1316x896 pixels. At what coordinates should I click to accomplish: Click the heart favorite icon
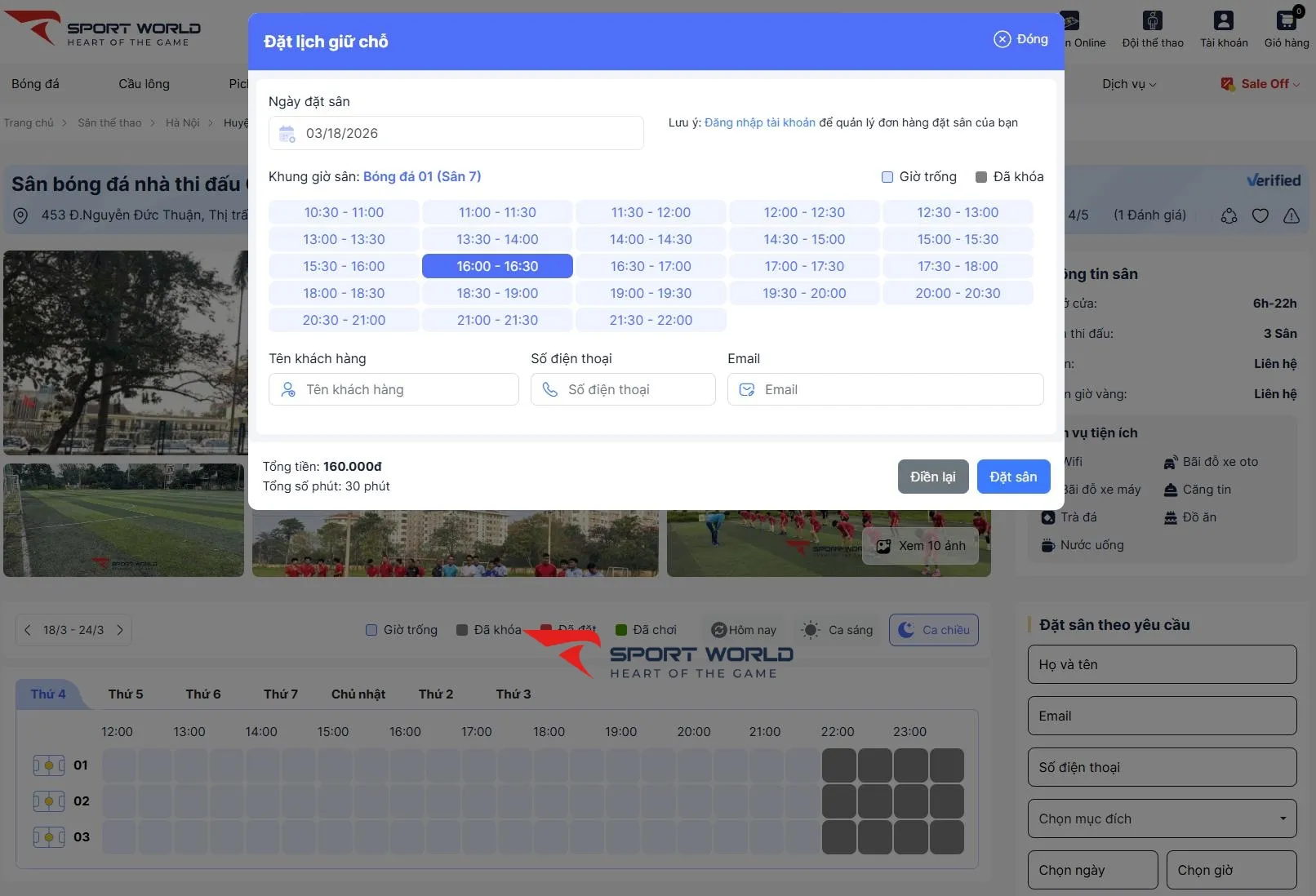1260,215
